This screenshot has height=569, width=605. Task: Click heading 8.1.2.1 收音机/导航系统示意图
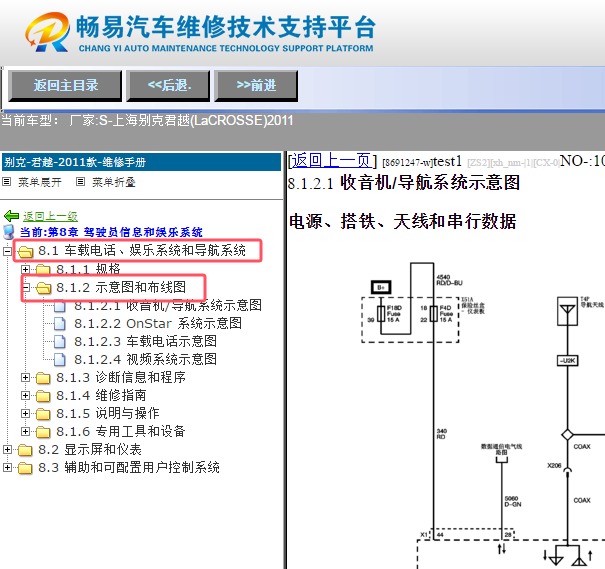click(404, 183)
